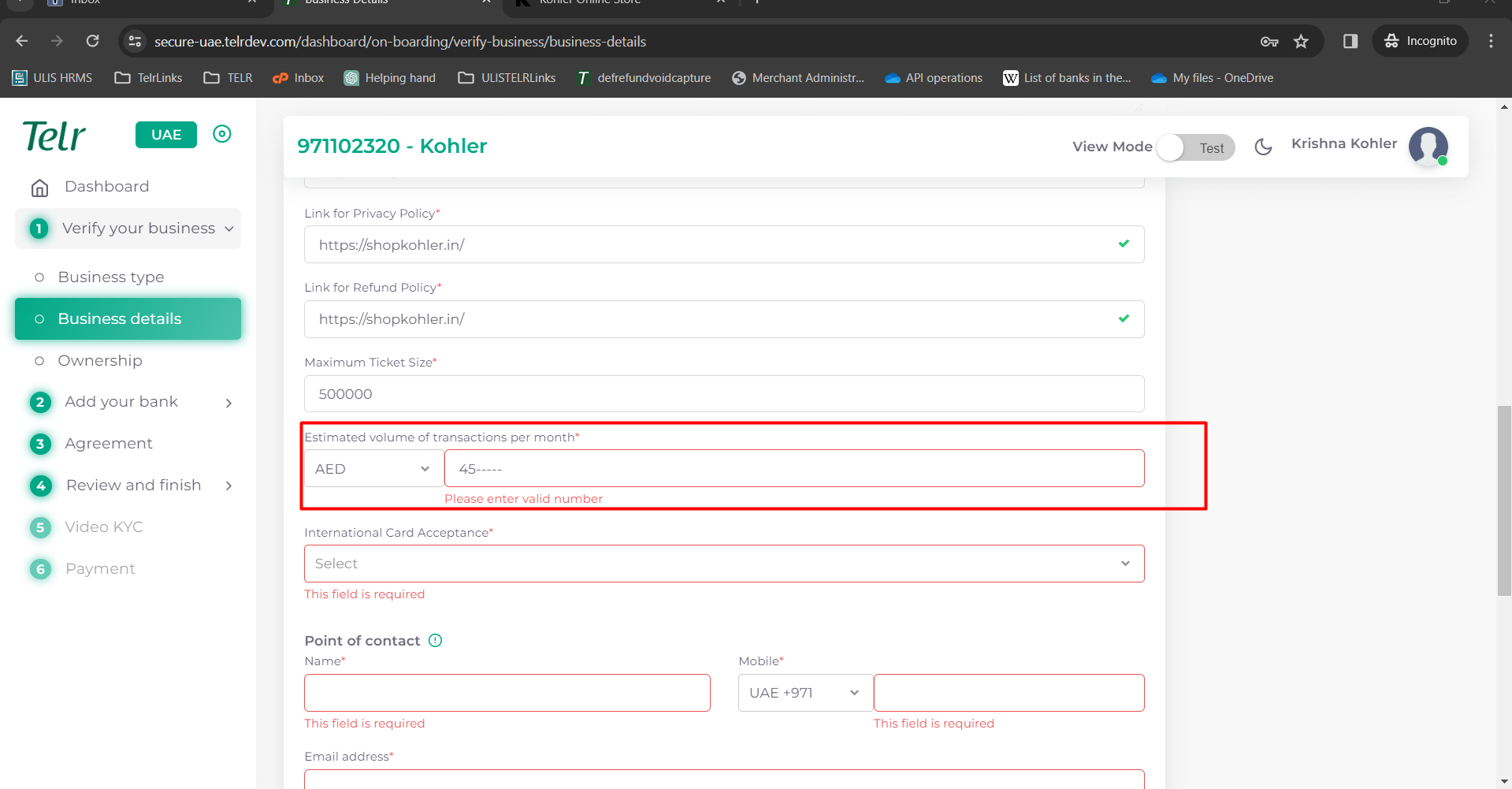Select Business details sidebar item
The width and height of the screenshot is (1512, 789).
tap(128, 319)
